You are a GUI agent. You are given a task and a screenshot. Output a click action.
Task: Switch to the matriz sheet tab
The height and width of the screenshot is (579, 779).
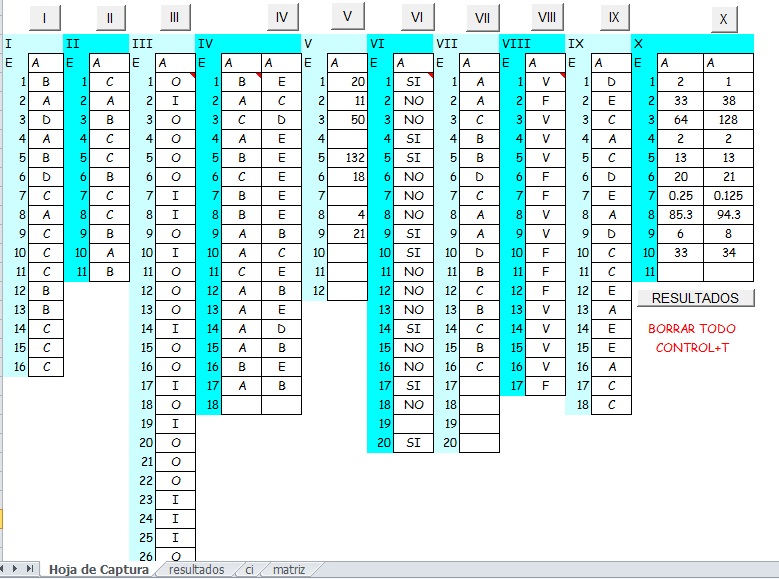click(289, 570)
